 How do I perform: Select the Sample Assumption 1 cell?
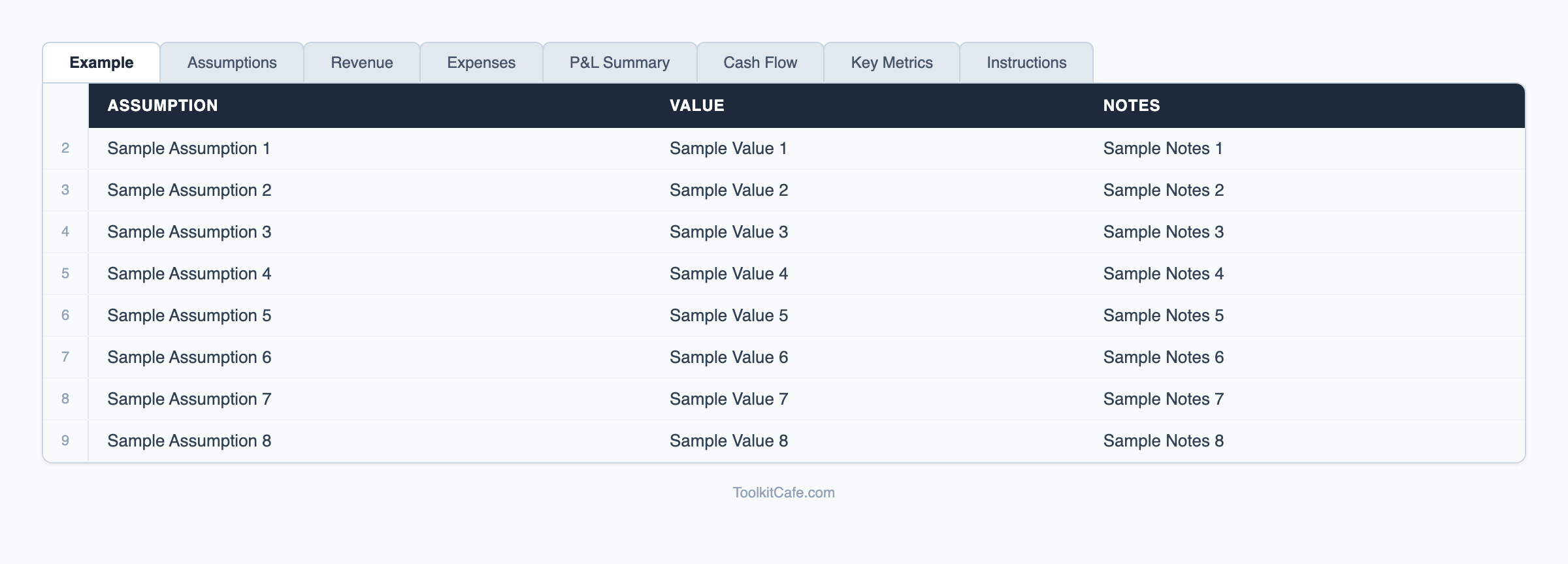point(189,149)
